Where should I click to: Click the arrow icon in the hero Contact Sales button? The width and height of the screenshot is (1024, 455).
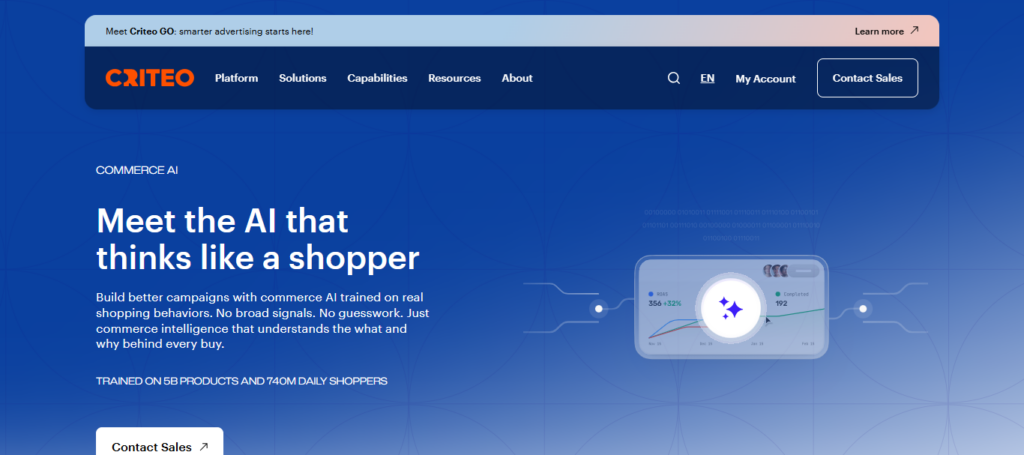point(204,447)
